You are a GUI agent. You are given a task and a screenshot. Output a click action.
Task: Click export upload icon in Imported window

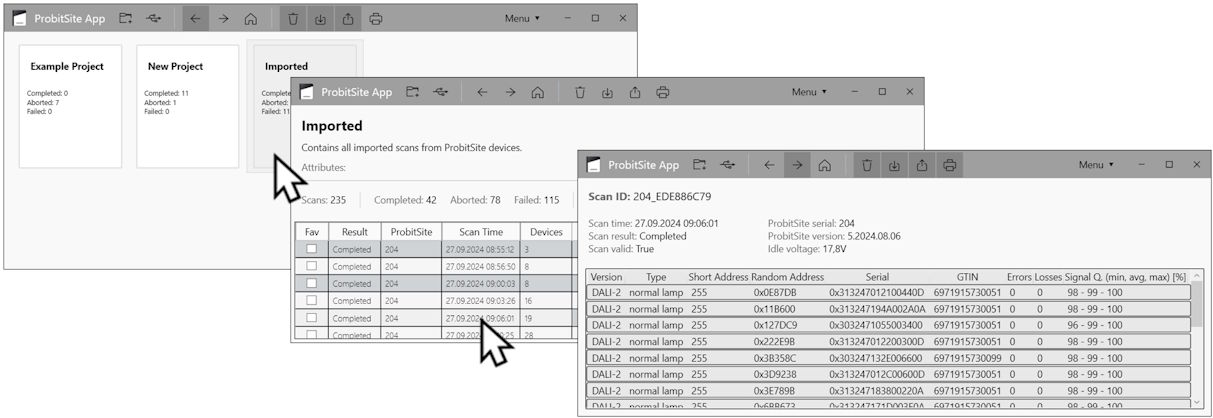tap(635, 92)
